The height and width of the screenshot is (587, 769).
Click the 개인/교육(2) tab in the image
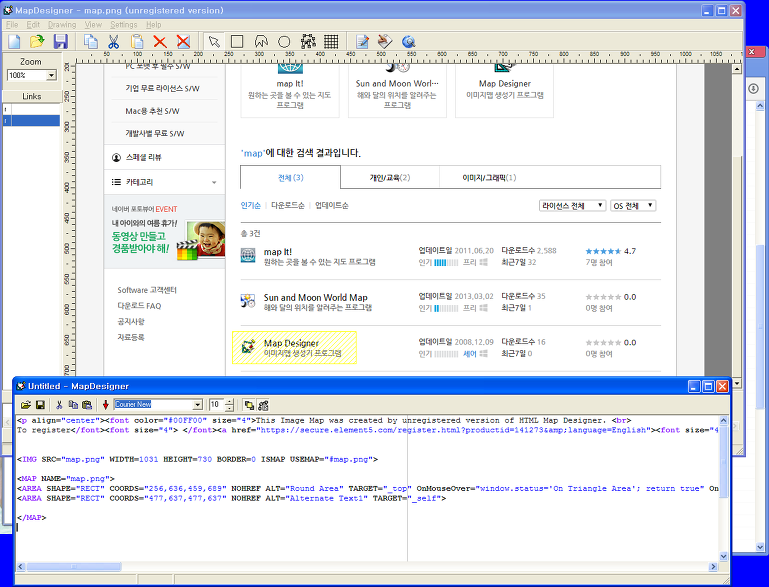click(x=390, y=178)
